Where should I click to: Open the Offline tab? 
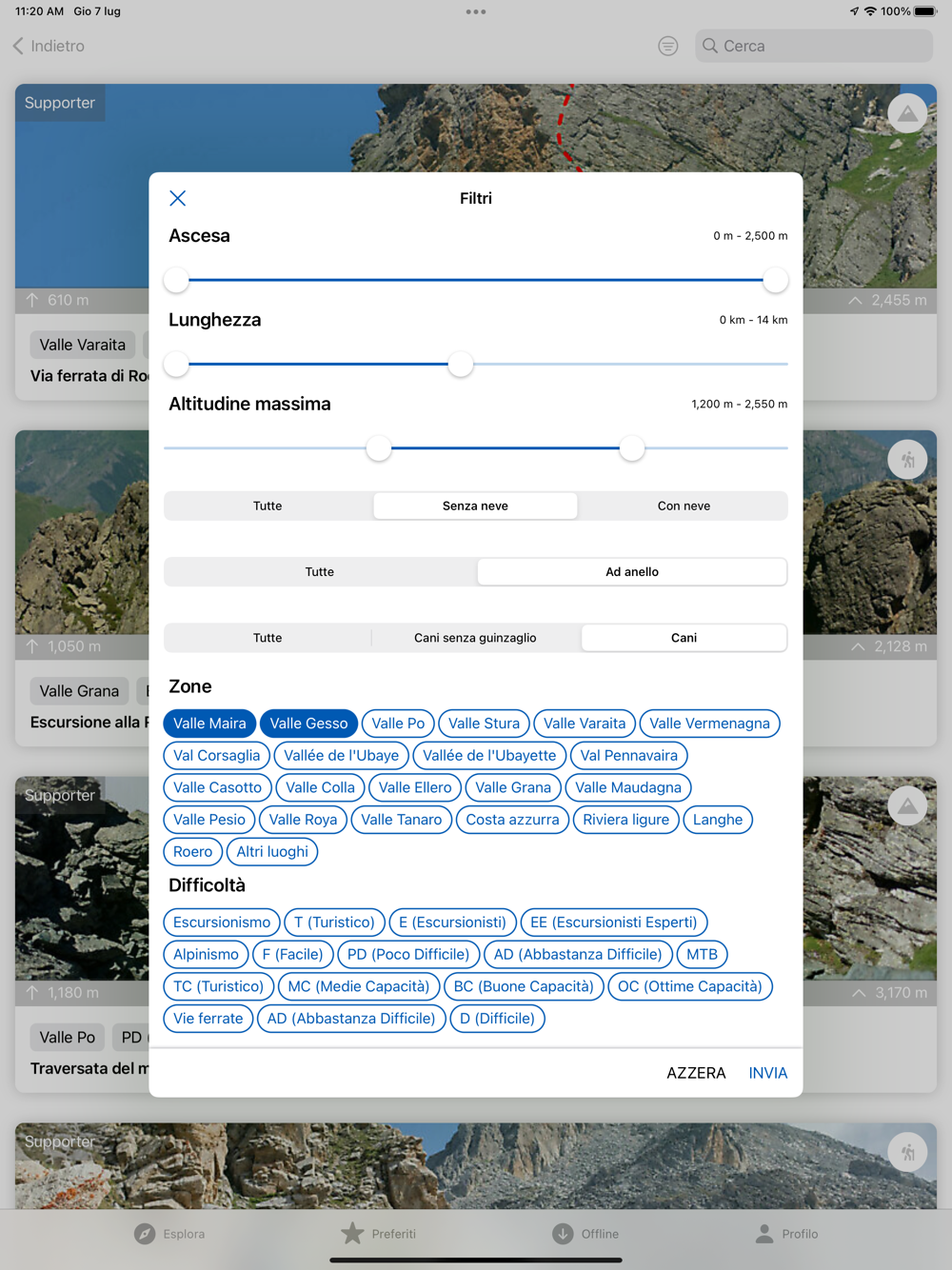[x=585, y=1234]
